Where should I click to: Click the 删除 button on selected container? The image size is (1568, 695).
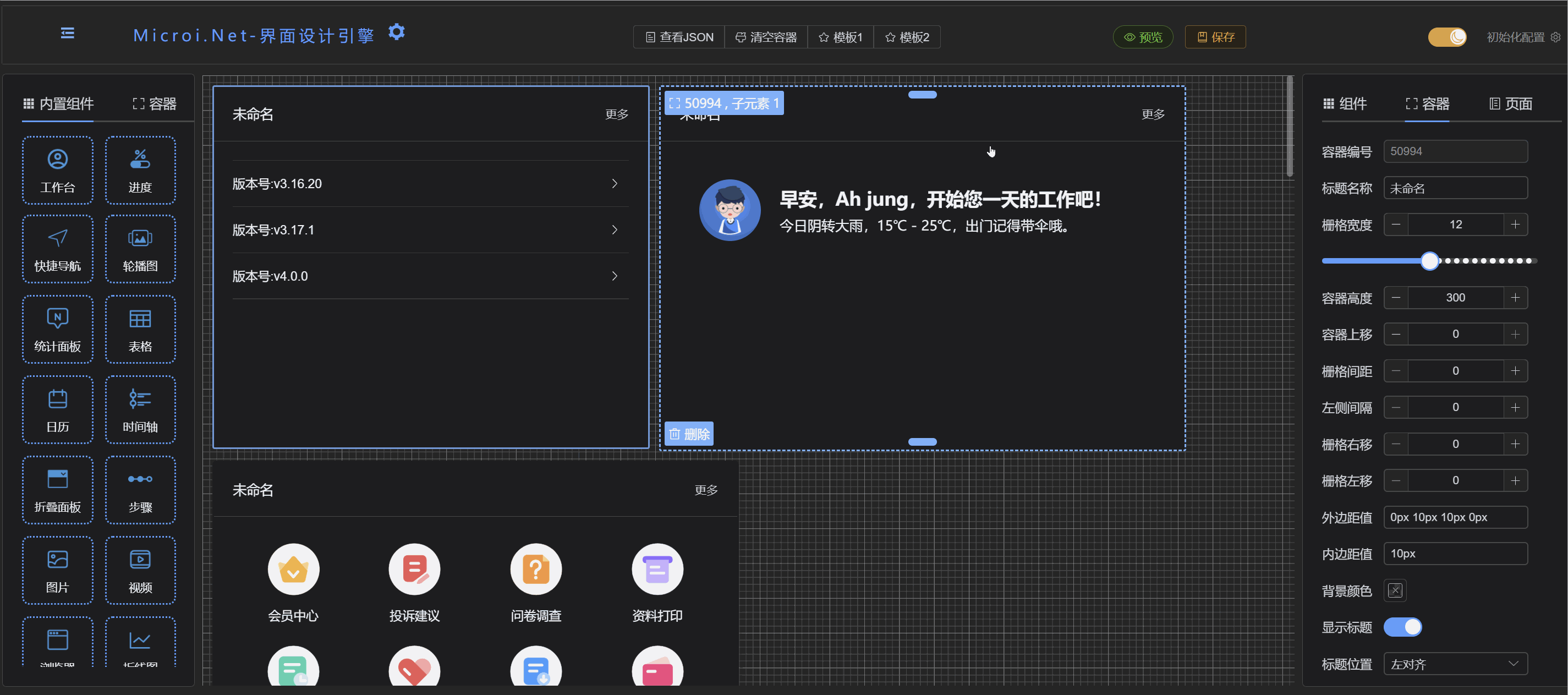point(688,434)
